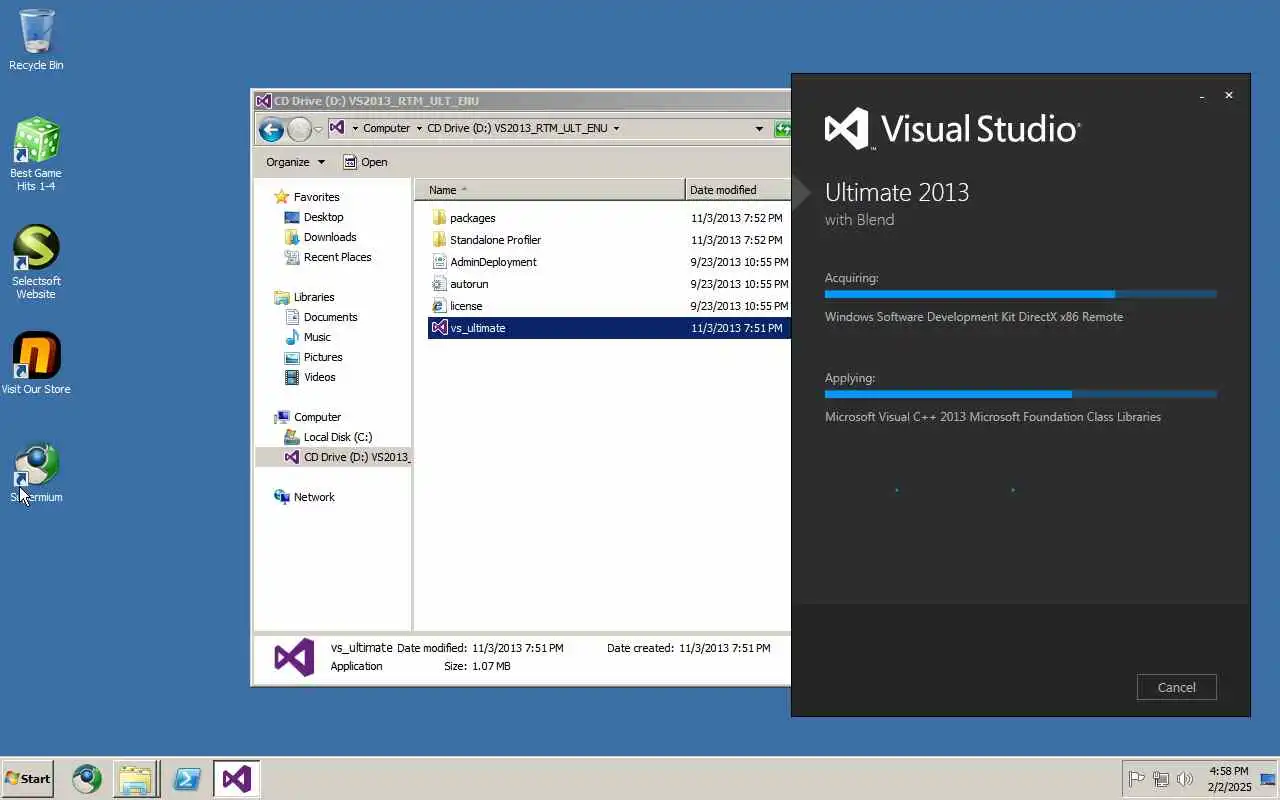This screenshot has height=800, width=1280.
Task: Click the Acquiring progress bar
Action: [1021, 294]
